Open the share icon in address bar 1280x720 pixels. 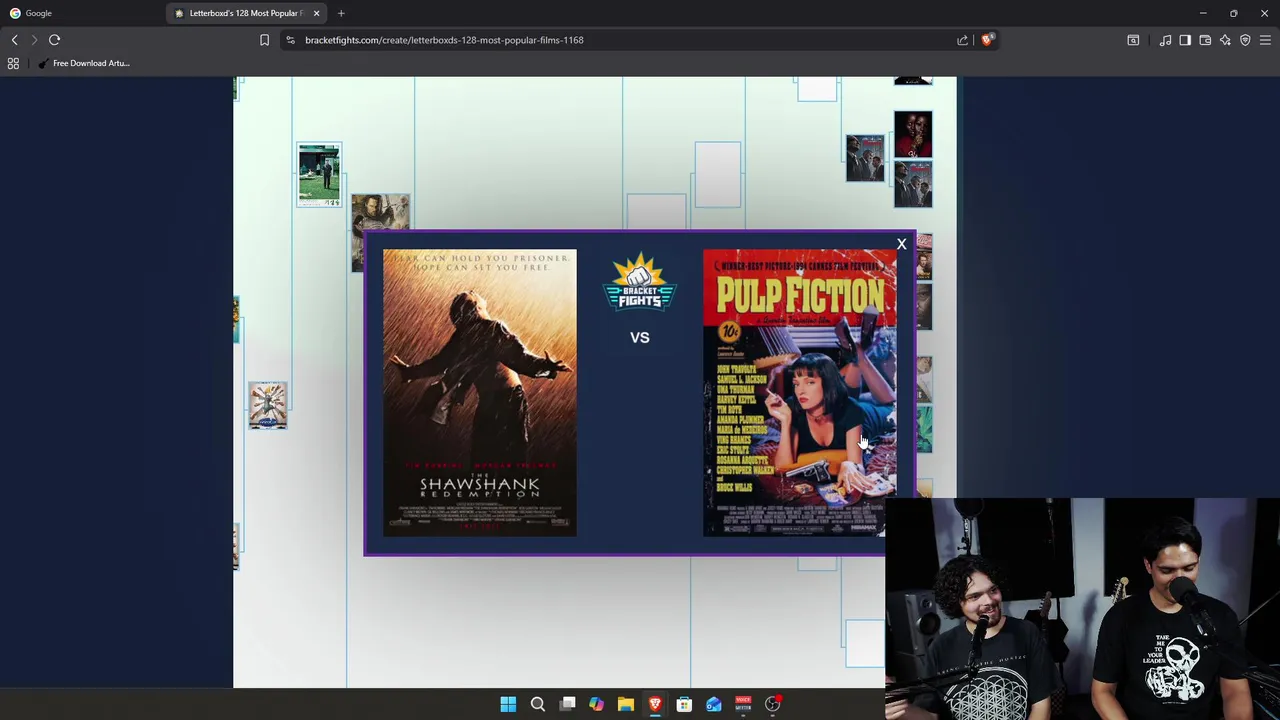pyautogui.click(x=963, y=40)
